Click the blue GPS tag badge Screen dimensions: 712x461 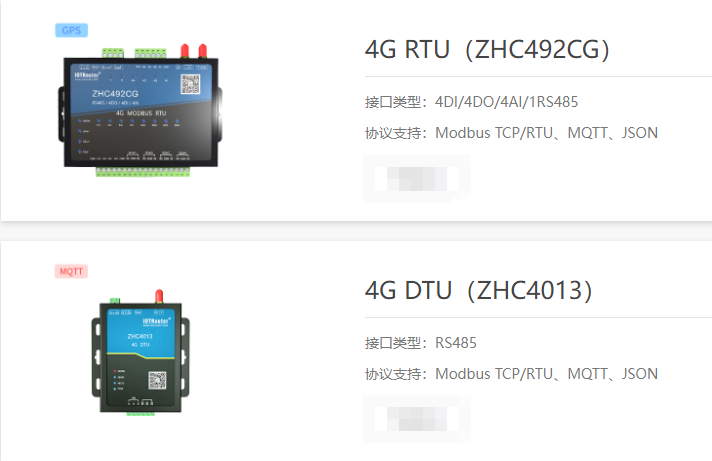point(71,30)
